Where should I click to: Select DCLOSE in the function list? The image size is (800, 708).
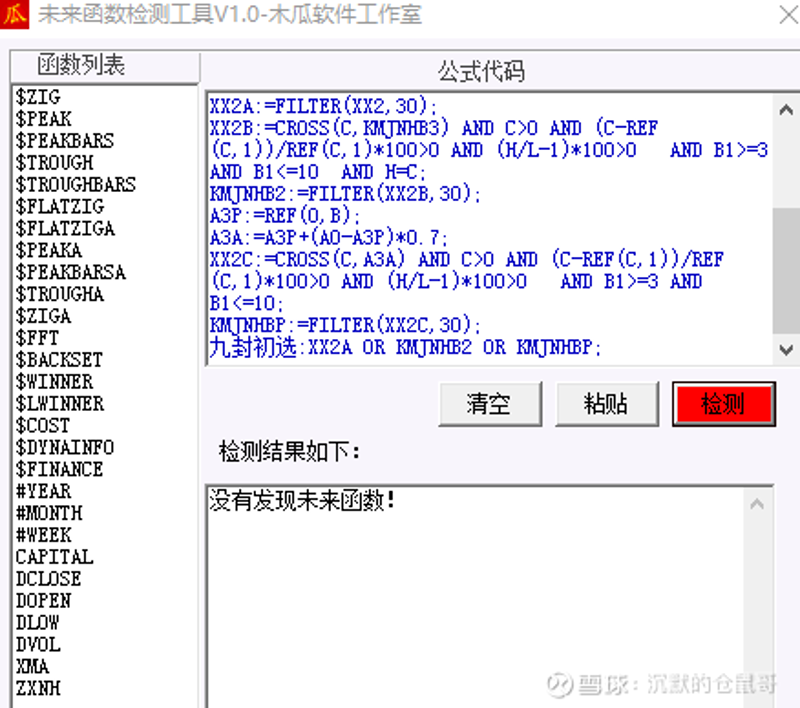(x=48, y=579)
